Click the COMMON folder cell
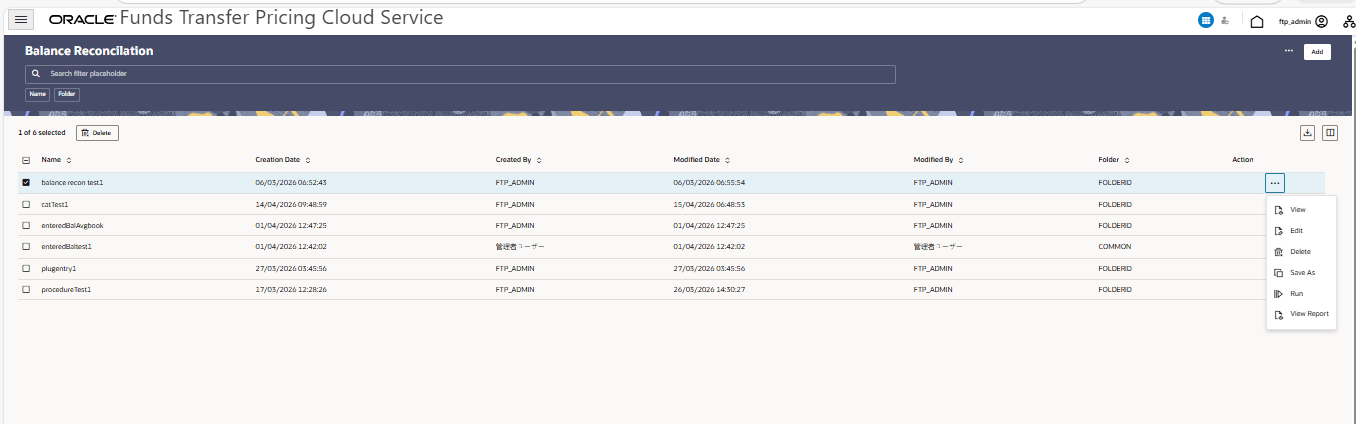Screen dimensions: 1356x424 pos(1114,247)
